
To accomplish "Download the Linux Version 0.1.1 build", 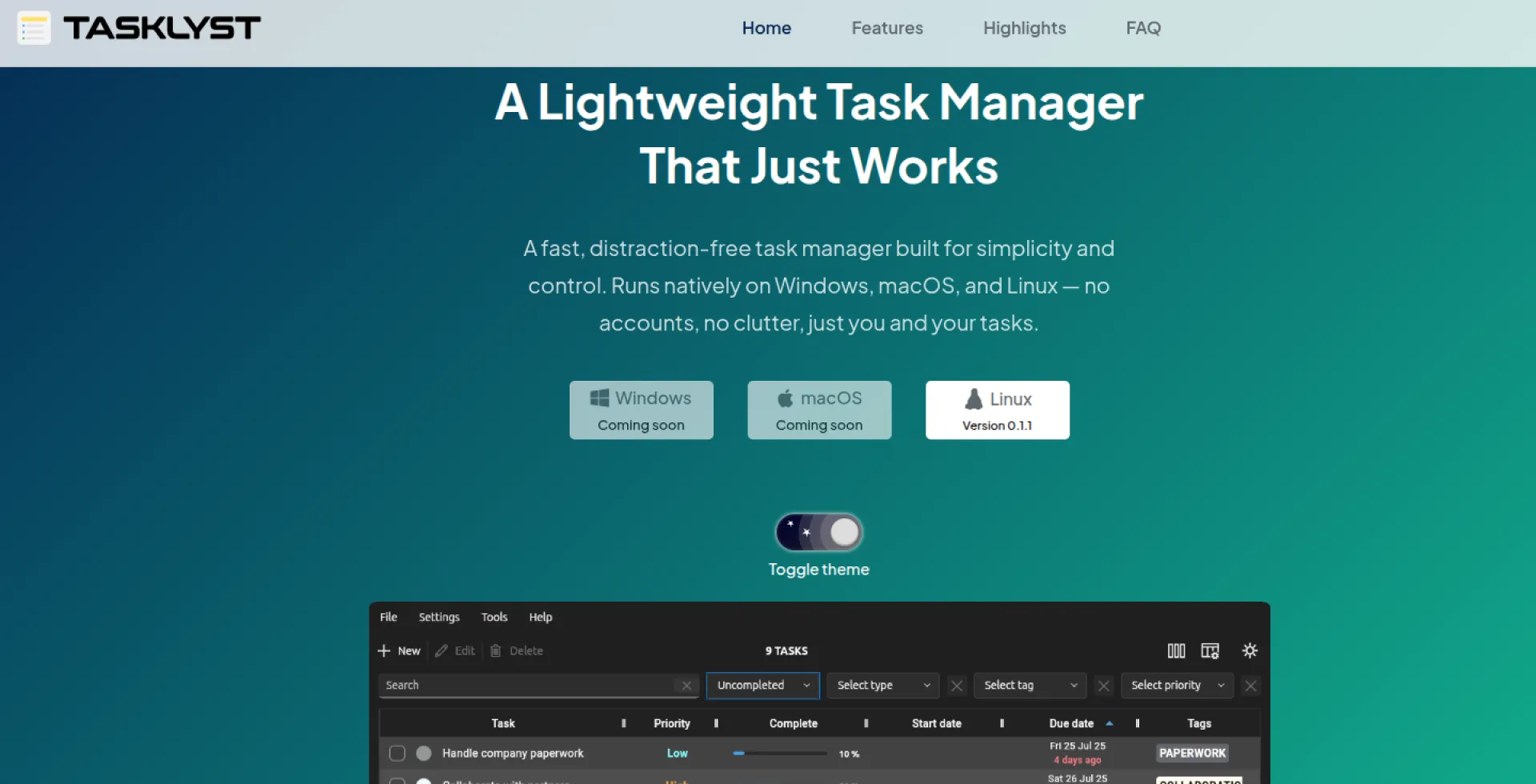I will [x=997, y=410].
